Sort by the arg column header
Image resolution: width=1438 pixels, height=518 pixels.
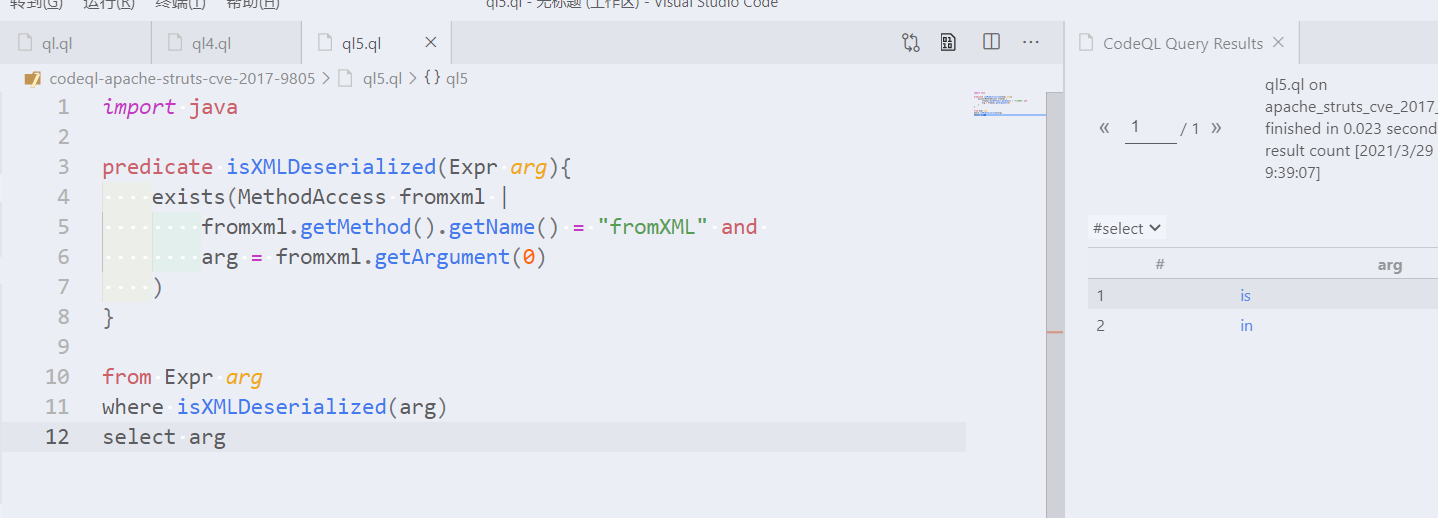[1389, 264]
